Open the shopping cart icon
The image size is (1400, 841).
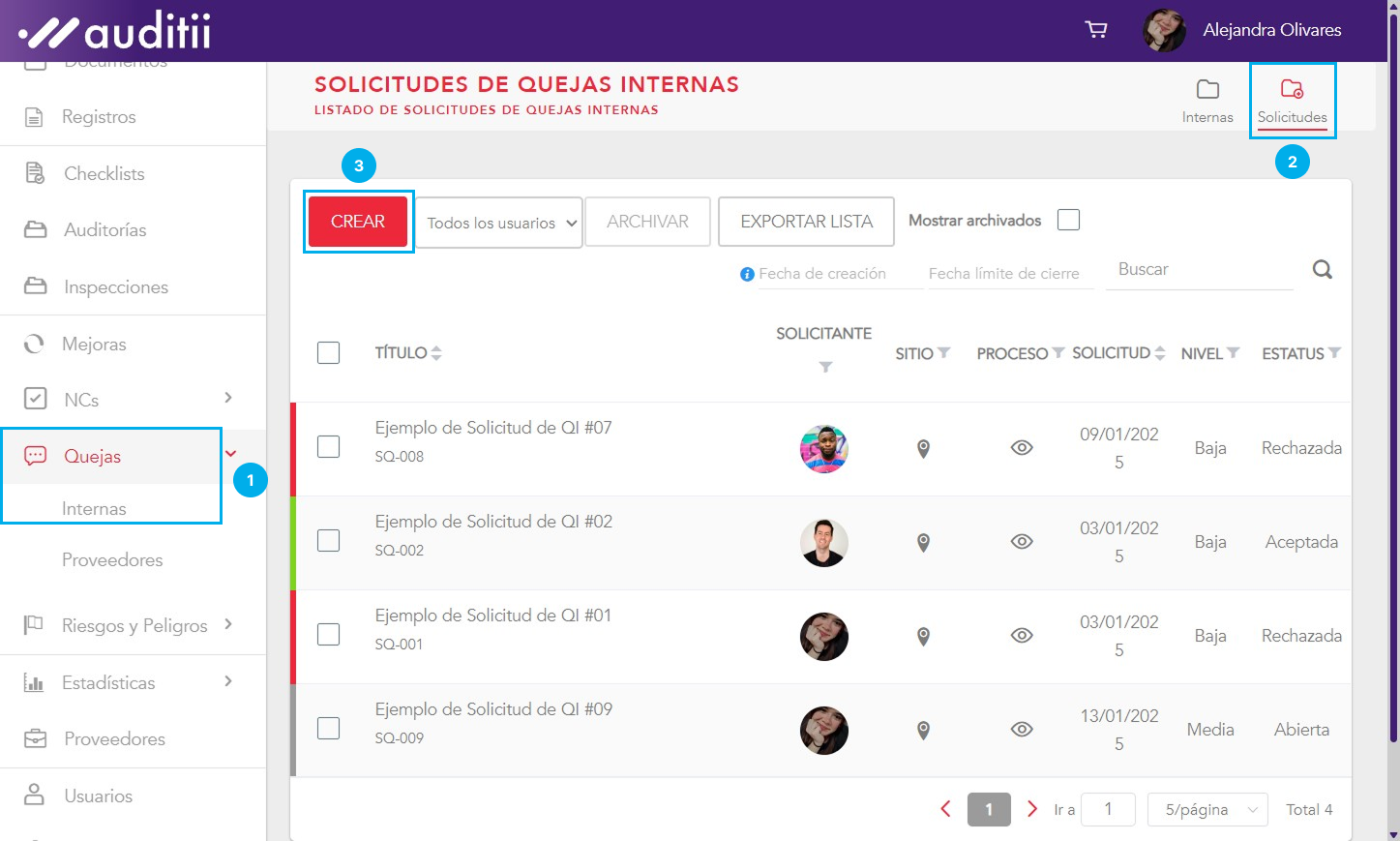[1096, 30]
